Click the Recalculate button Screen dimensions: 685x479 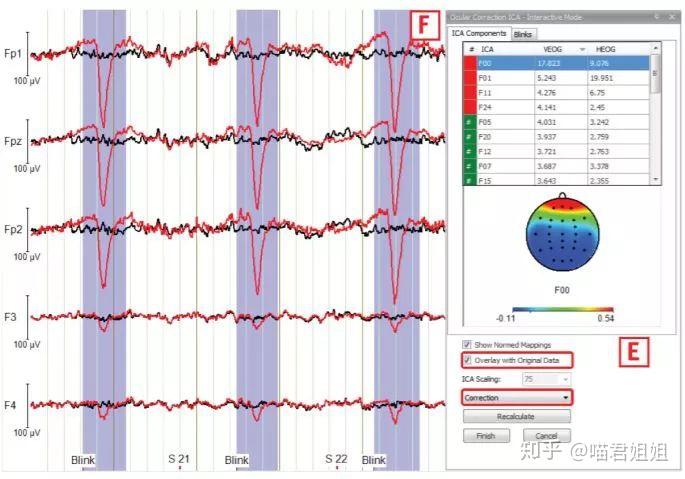pyautogui.click(x=516, y=417)
